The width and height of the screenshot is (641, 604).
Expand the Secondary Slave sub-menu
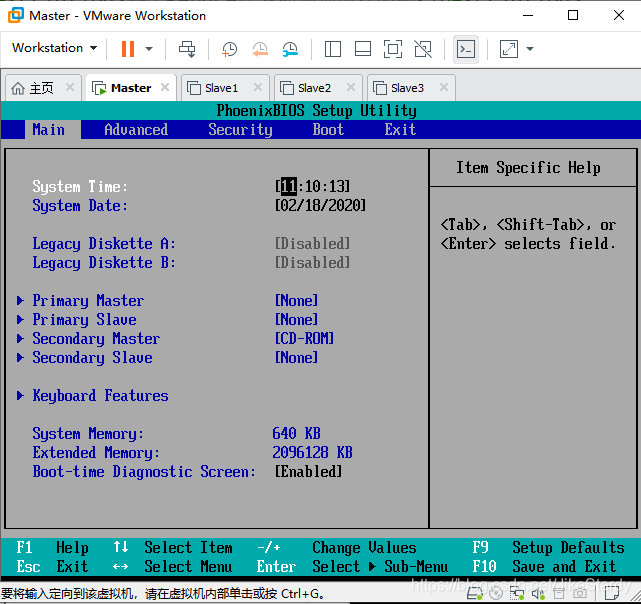[x=85, y=358]
